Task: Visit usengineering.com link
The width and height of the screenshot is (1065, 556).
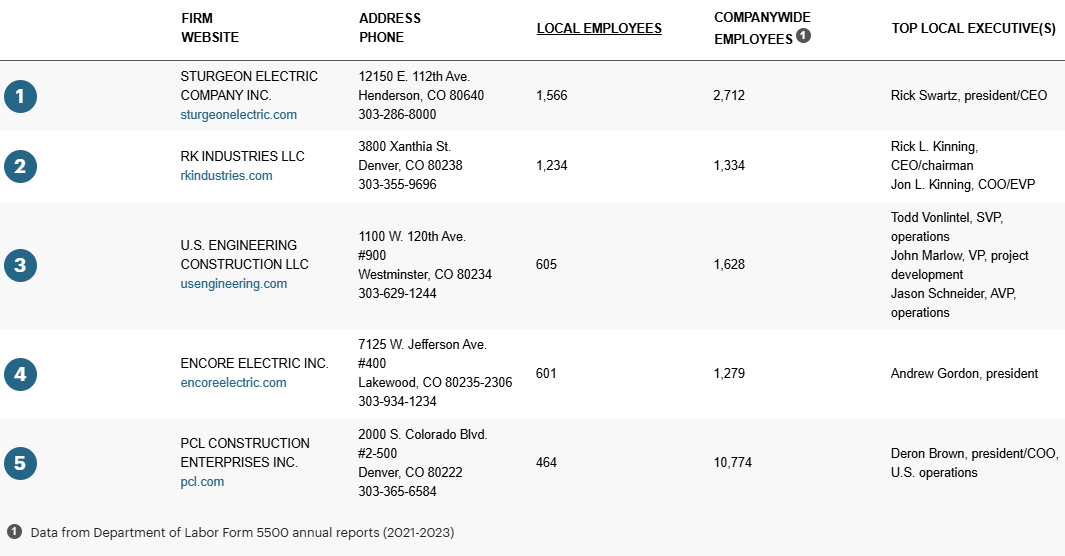Action: pyautogui.click(x=234, y=284)
